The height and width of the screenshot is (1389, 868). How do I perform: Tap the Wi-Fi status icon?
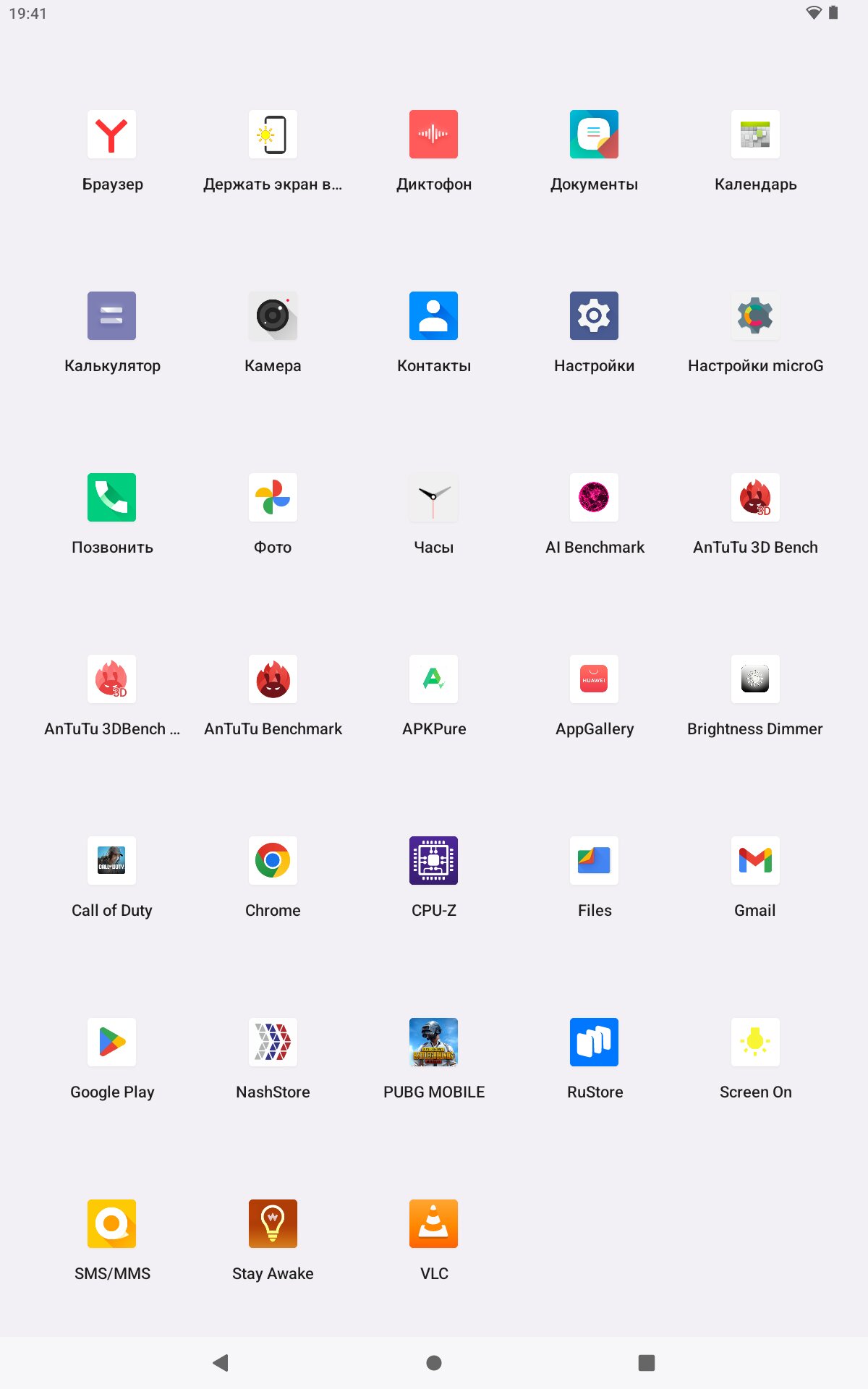(814, 13)
